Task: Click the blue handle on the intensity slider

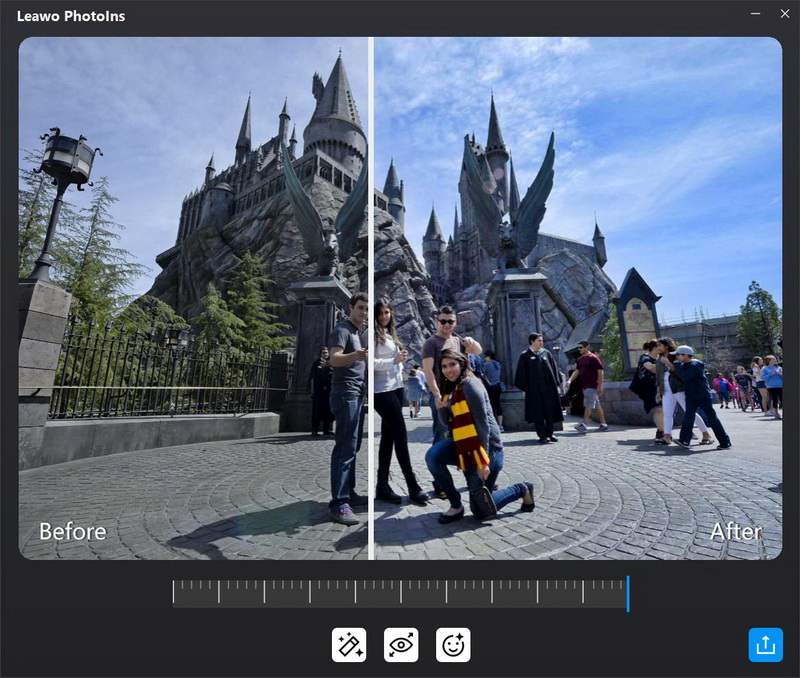Action: [x=627, y=593]
